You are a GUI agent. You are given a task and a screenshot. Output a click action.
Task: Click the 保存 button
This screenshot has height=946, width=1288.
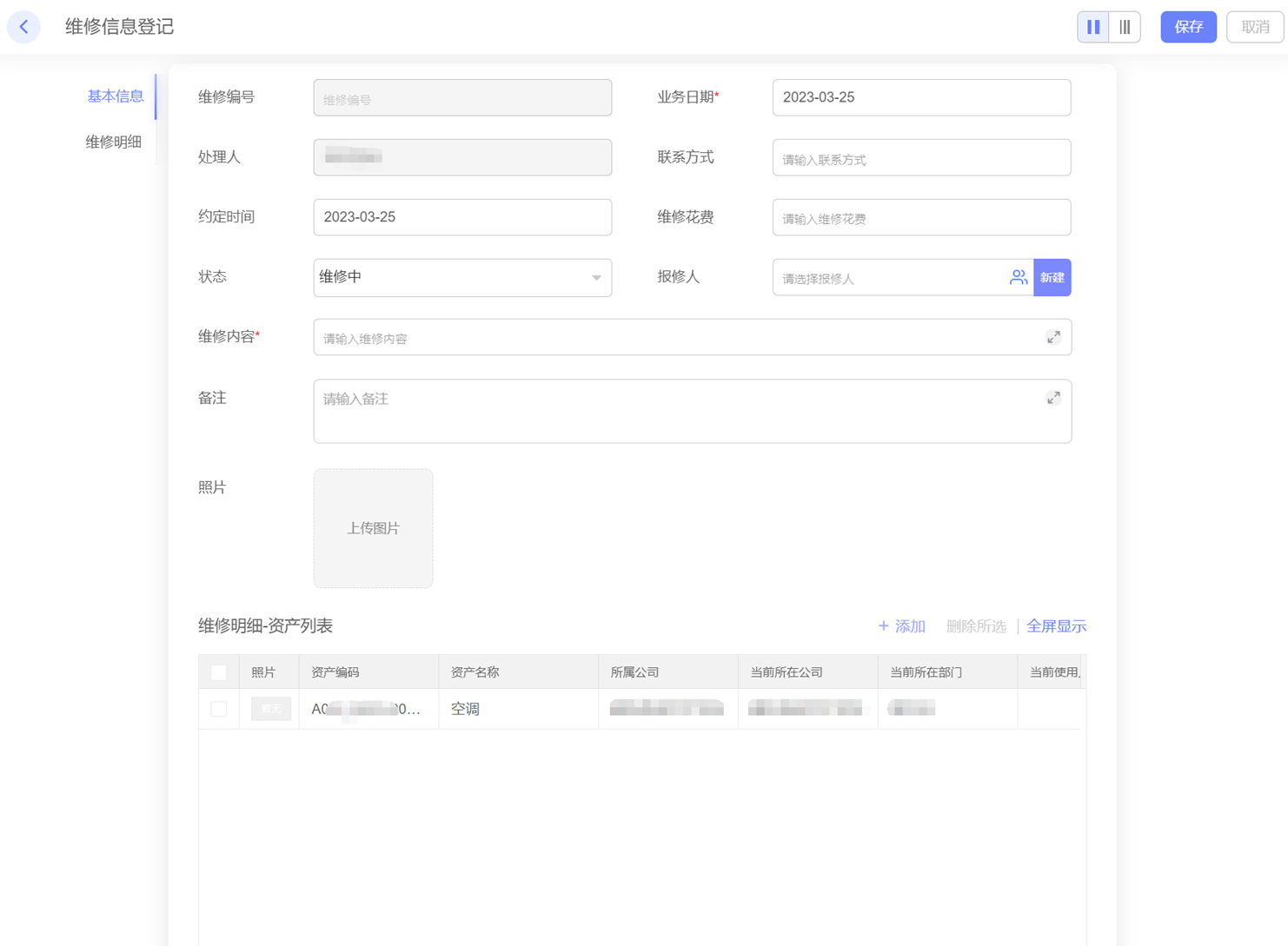click(1188, 27)
